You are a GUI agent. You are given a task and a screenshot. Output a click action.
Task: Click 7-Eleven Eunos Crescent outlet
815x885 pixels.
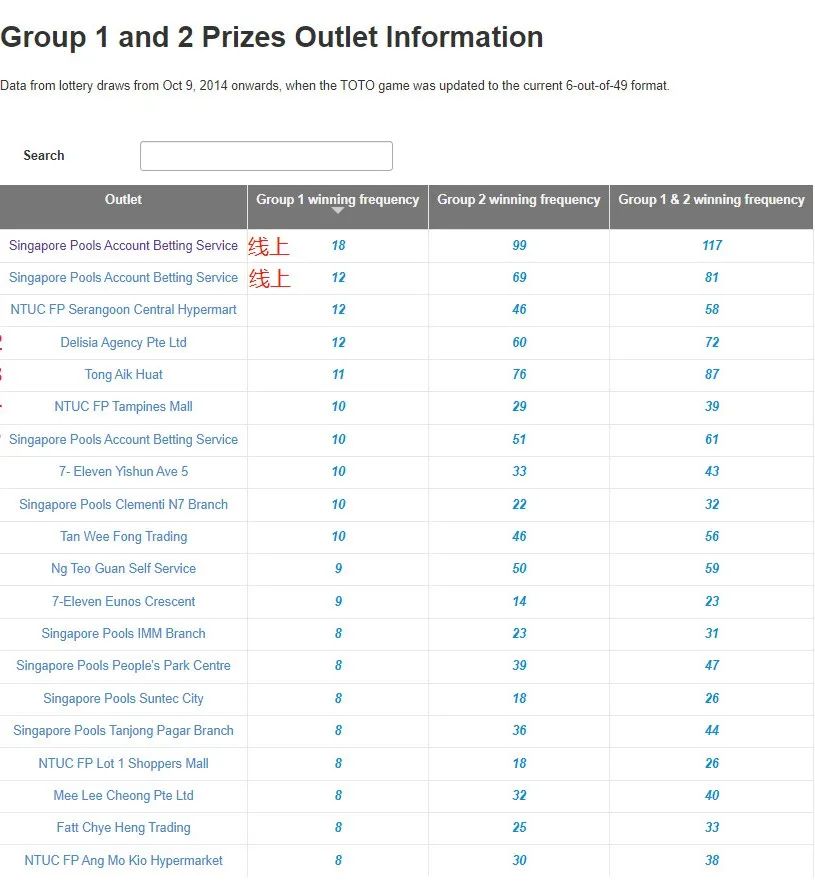123,602
